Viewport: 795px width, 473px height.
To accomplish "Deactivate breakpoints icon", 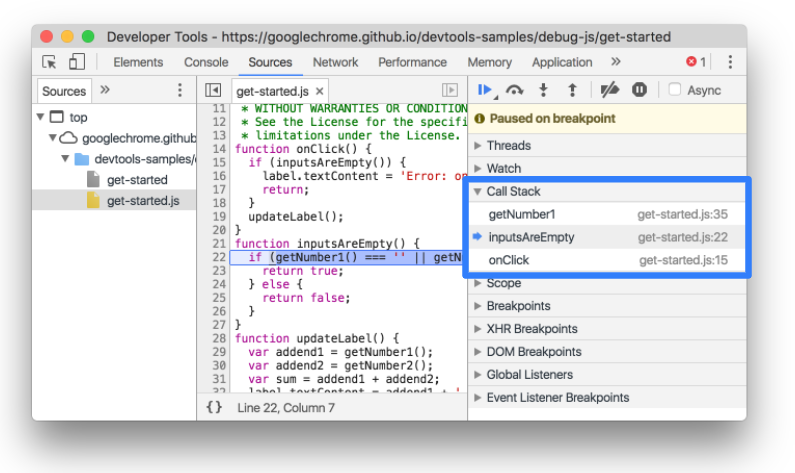I will click(x=609, y=90).
